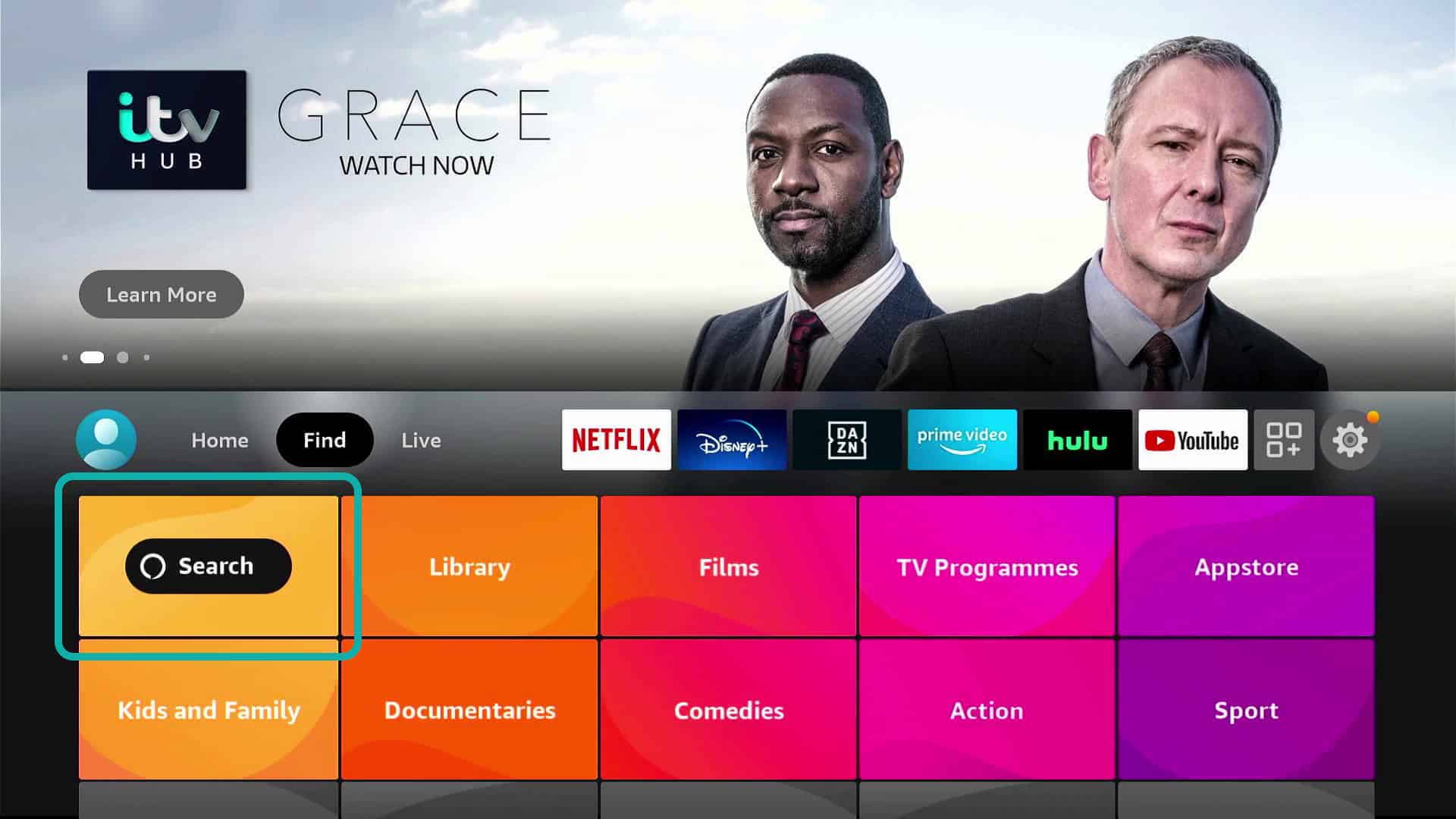This screenshot has height=819, width=1456.
Task: Click the Settings gear icon
Action: tap(1352, 440)
